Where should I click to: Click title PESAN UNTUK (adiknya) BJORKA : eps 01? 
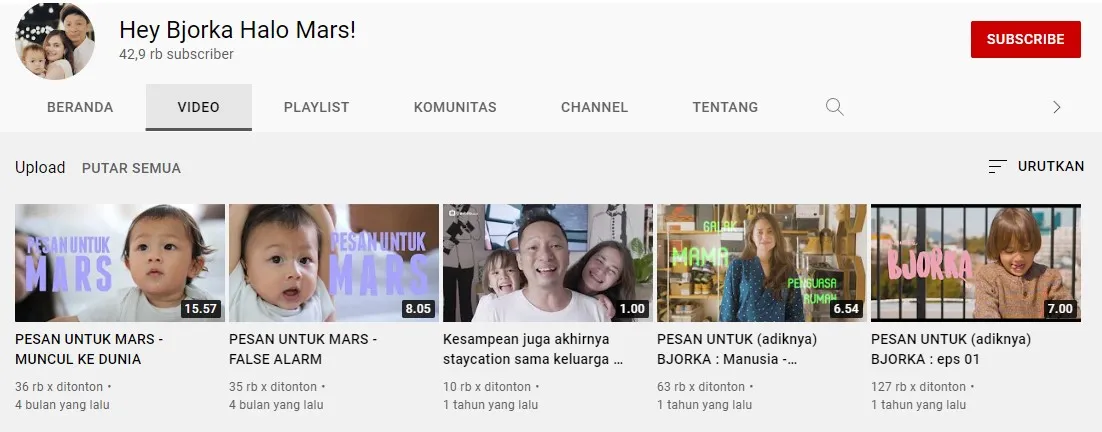point(951,349)
